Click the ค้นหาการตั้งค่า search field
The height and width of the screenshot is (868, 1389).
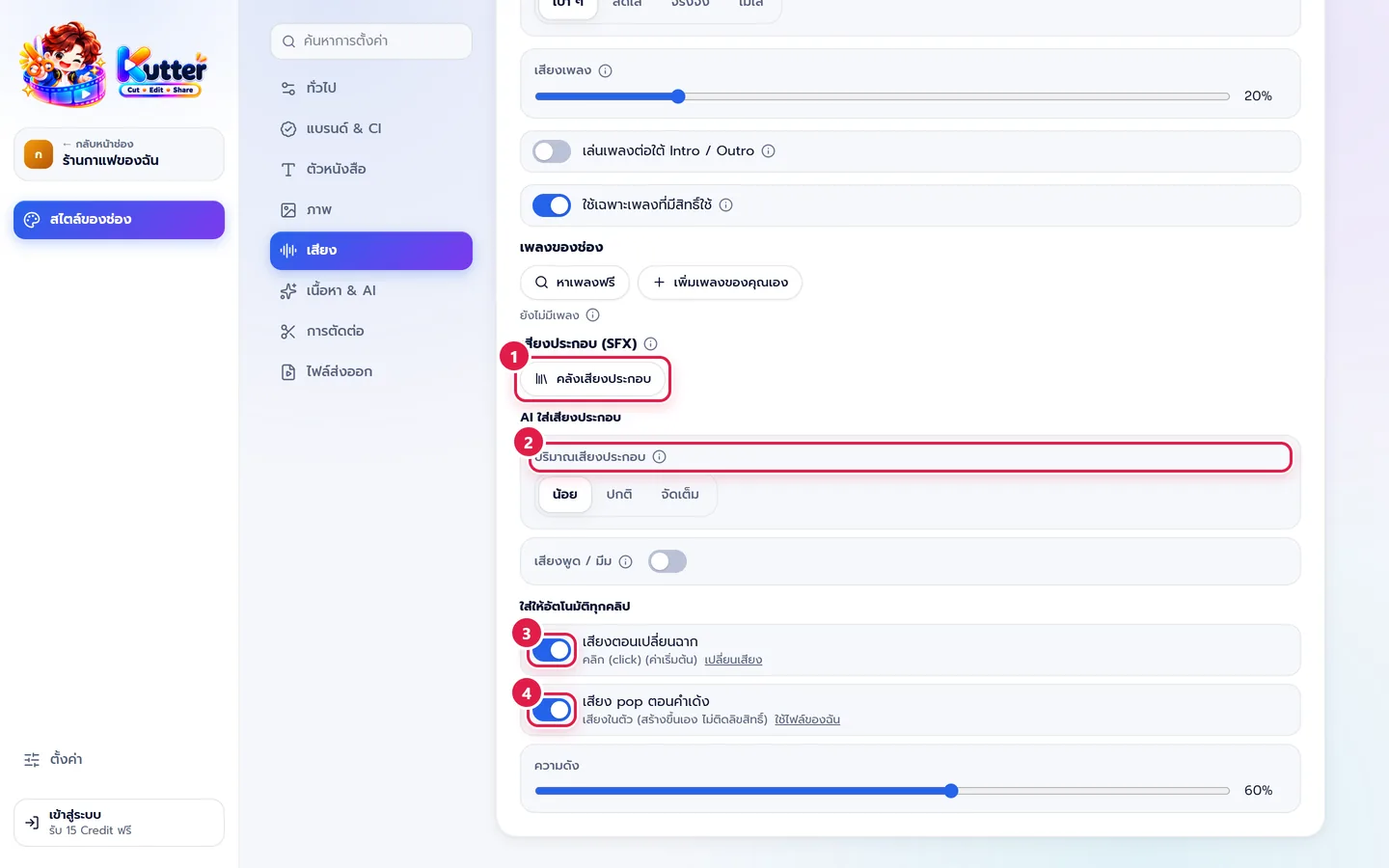coord(371,41)
